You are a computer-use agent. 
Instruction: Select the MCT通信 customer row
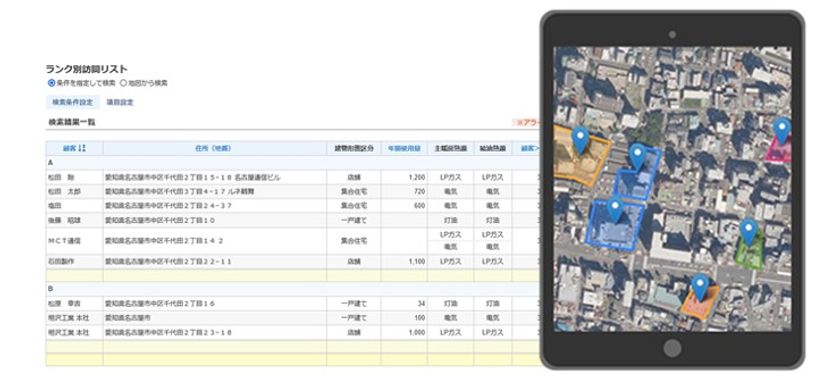[292, 241]
